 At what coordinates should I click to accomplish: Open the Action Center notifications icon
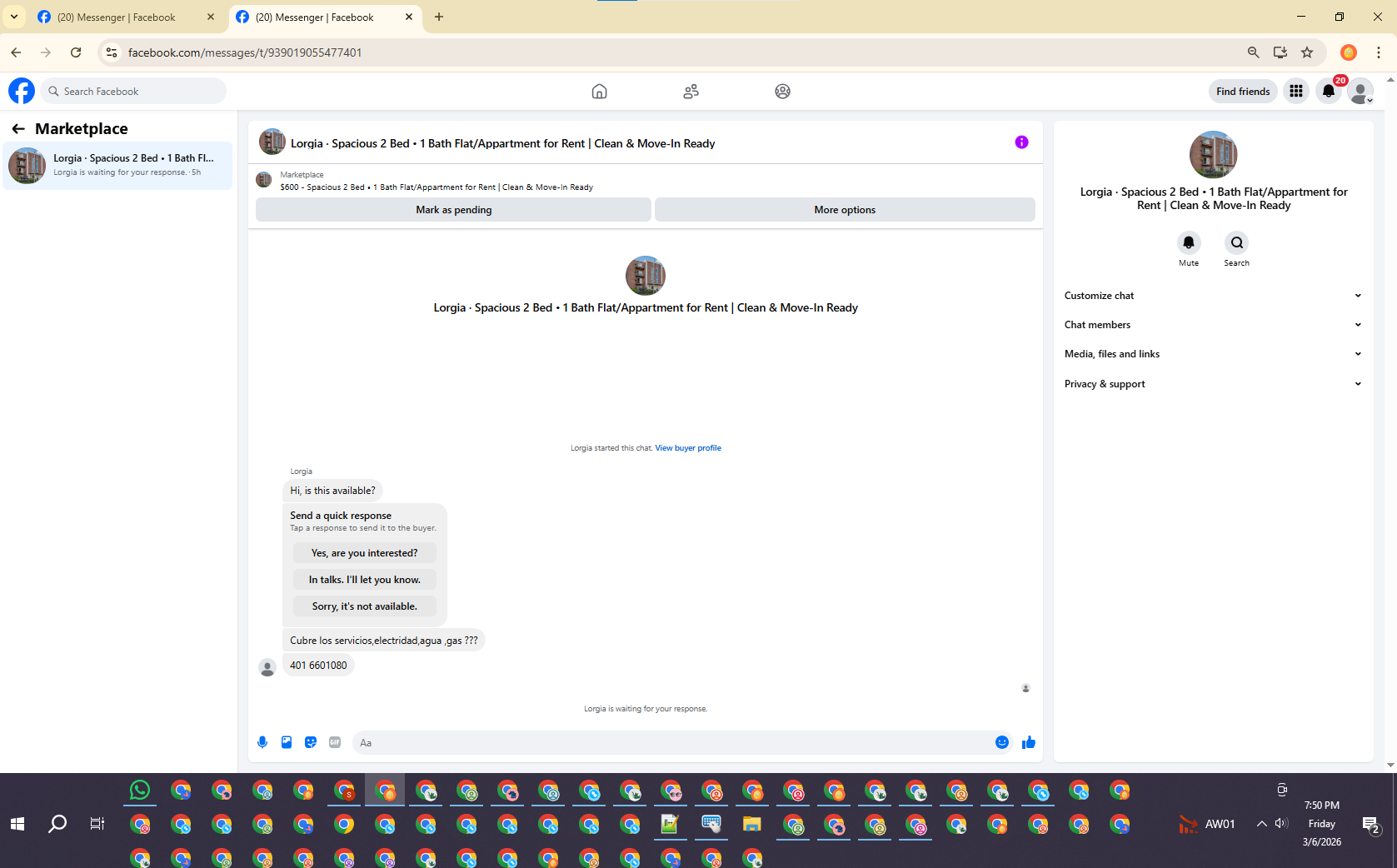pyautogui.click(x=1370, y=825)
